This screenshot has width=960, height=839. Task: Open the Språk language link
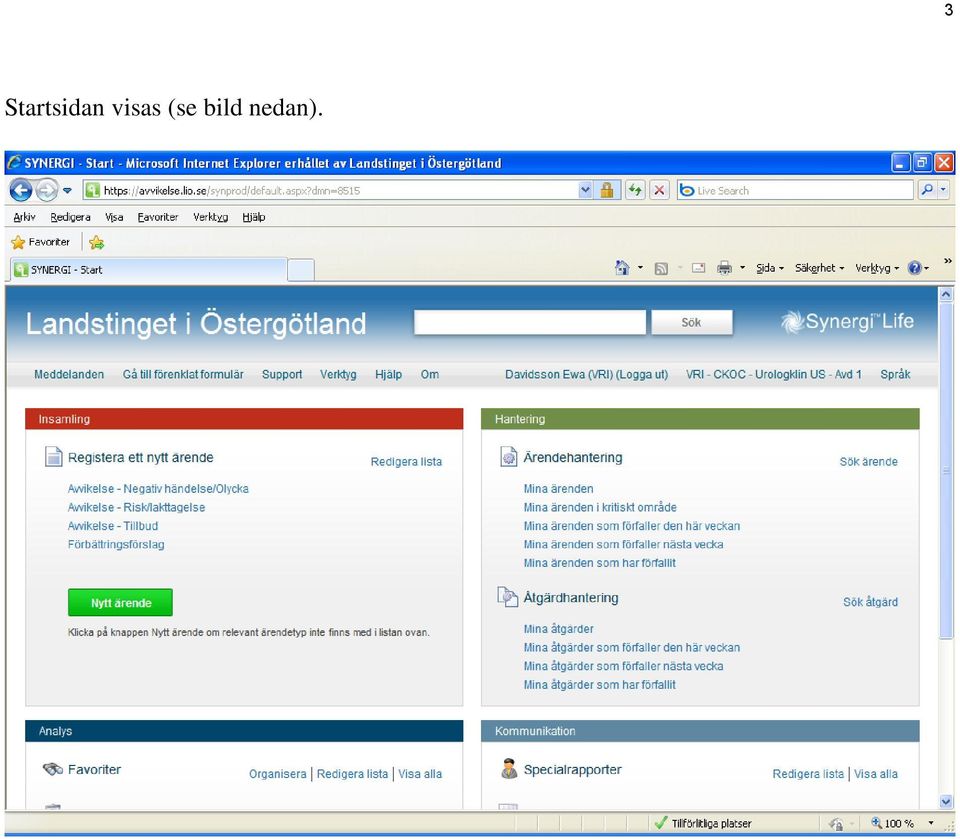(895, 374)
